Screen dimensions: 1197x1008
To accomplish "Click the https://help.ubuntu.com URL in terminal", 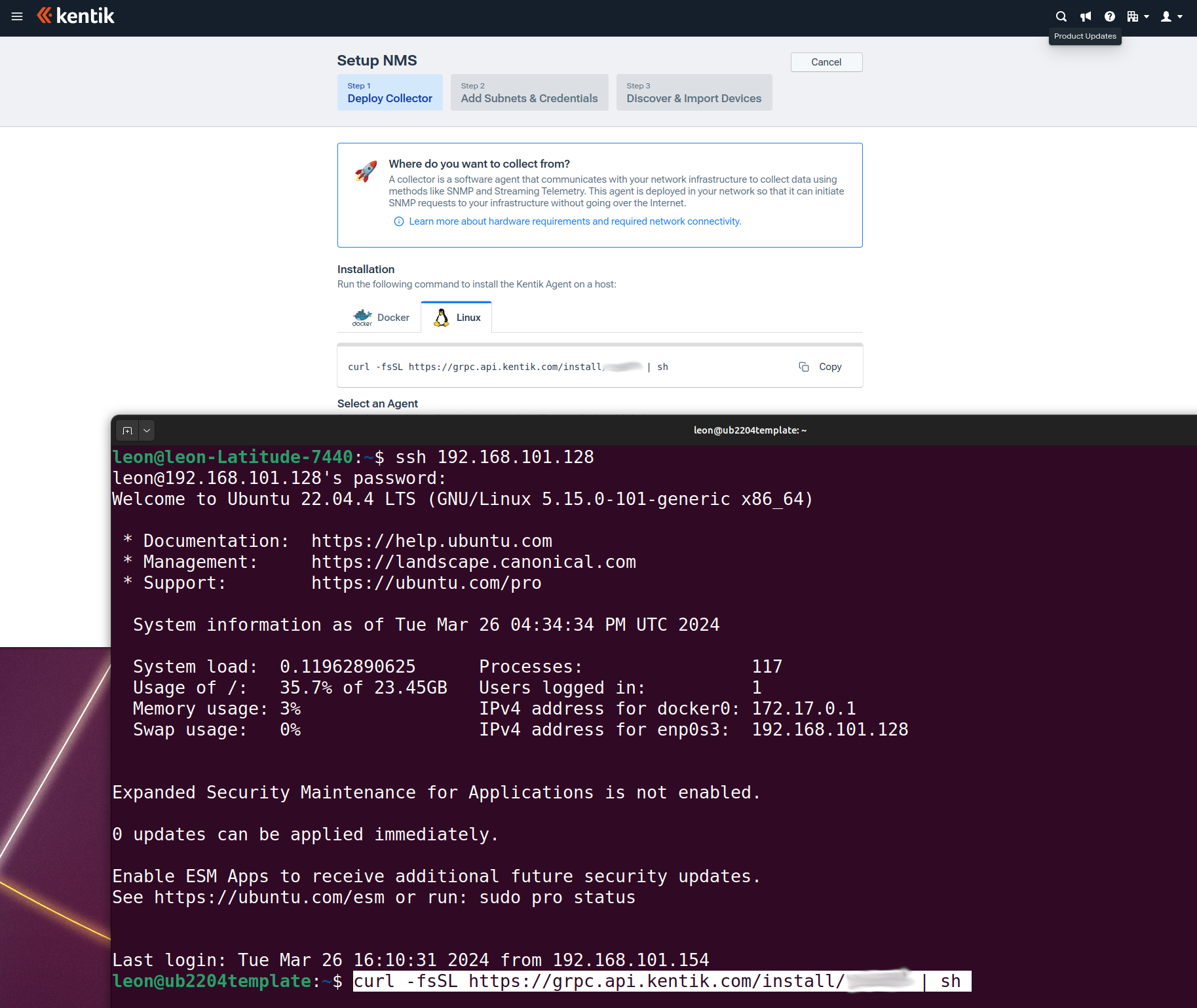I will pos(432,541).
